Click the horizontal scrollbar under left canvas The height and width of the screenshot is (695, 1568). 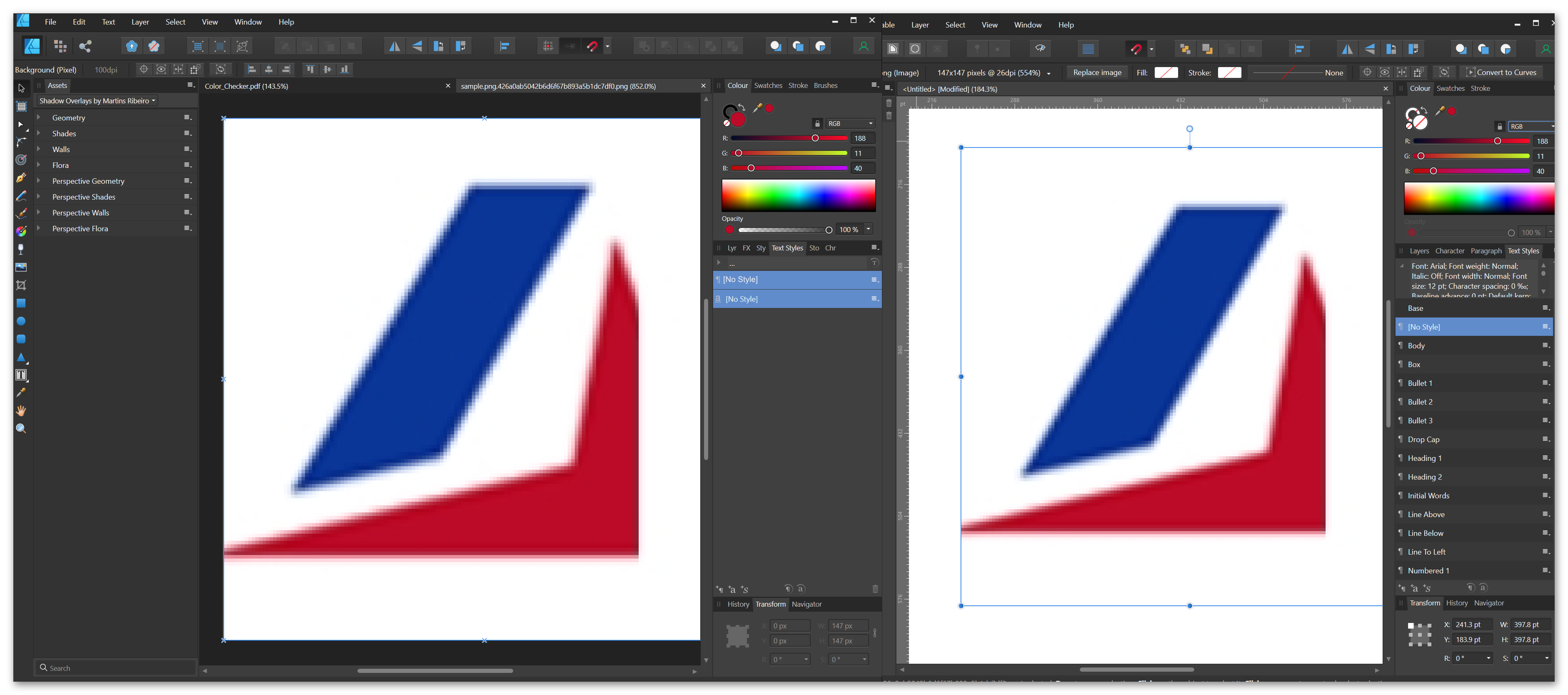pyautogui.click(x=434, y=671)
